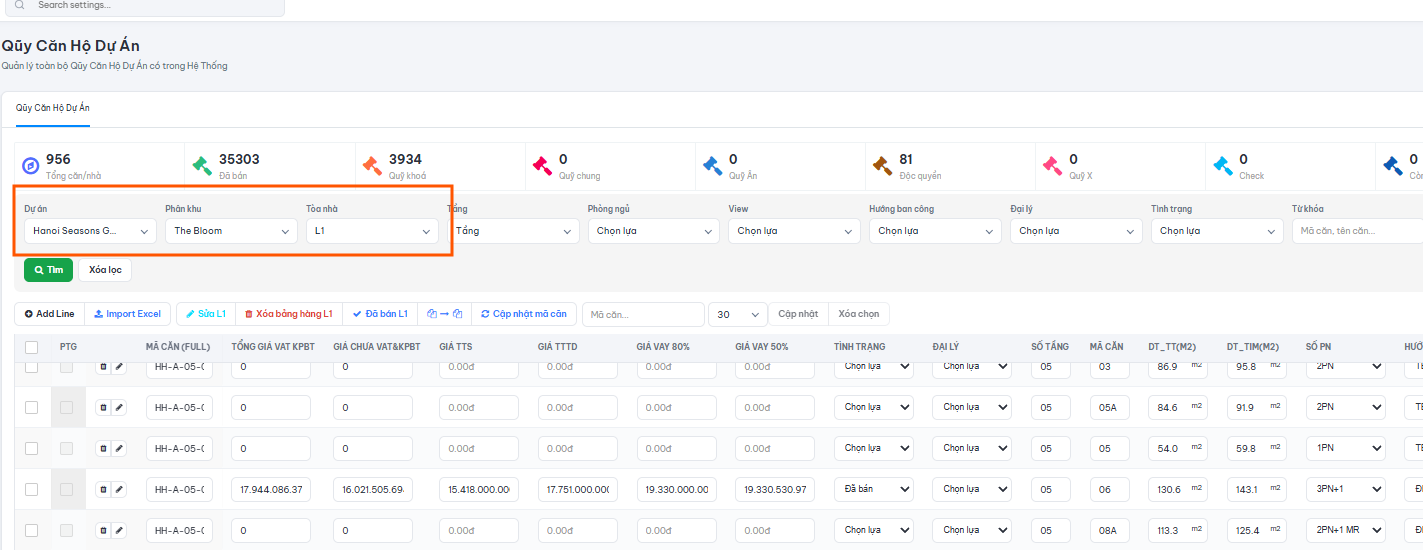Screen dimensions: 1423x550
Task: Open the 'Dự án' Hanoi Seasons dropdown
Action: point(91,231)
